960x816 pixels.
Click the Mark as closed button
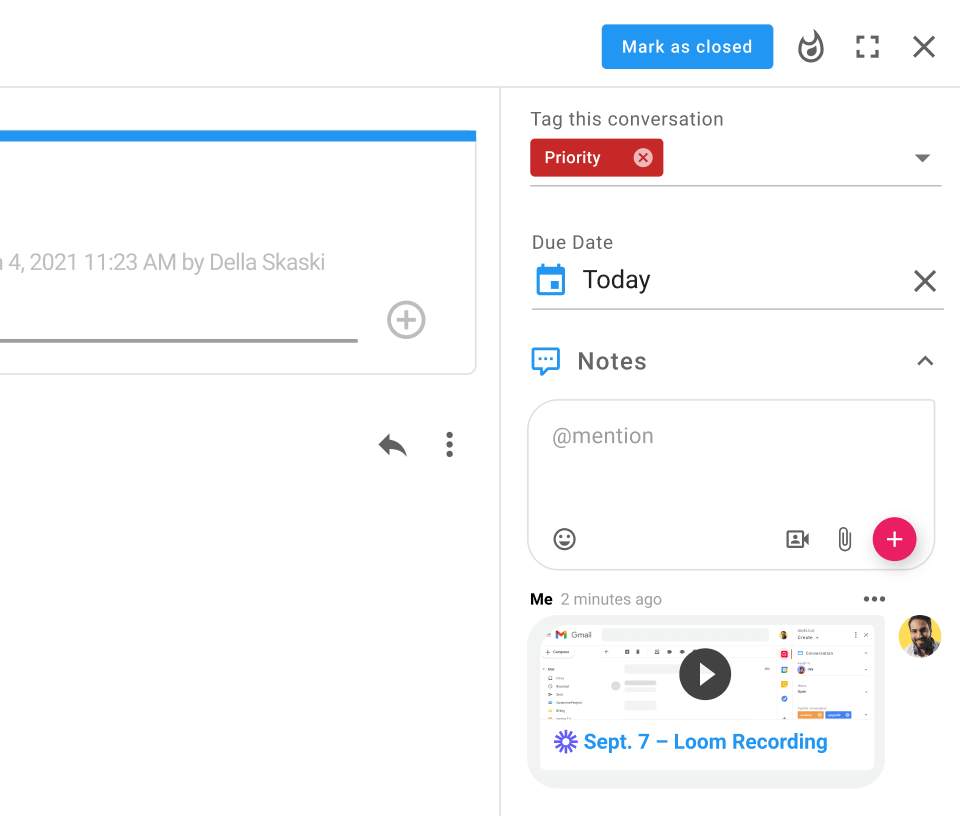coord(687,47)
